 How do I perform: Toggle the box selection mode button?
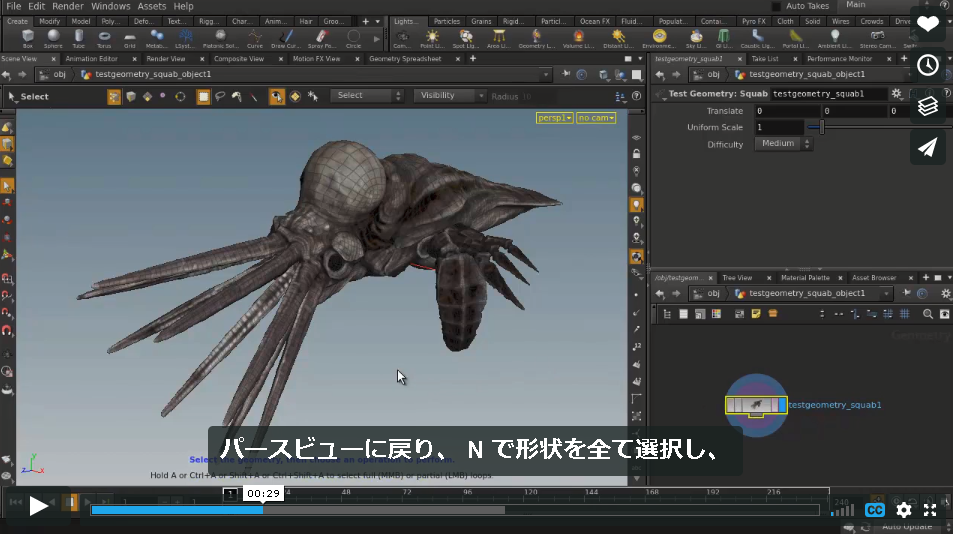203,97
